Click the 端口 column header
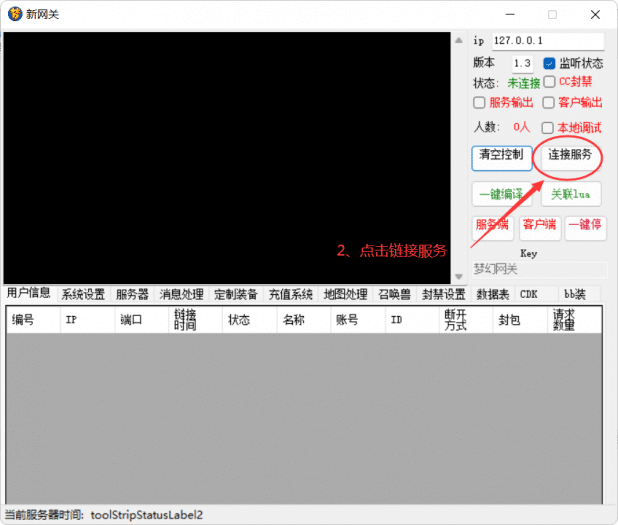618x525 pixels. [x=141, y=320]
